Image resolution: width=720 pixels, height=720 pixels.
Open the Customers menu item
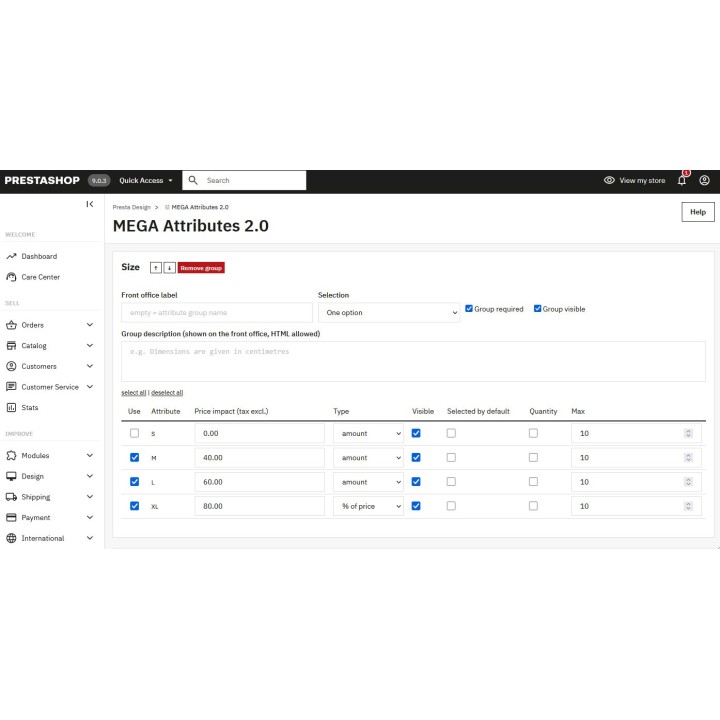[x=39, y=366]
